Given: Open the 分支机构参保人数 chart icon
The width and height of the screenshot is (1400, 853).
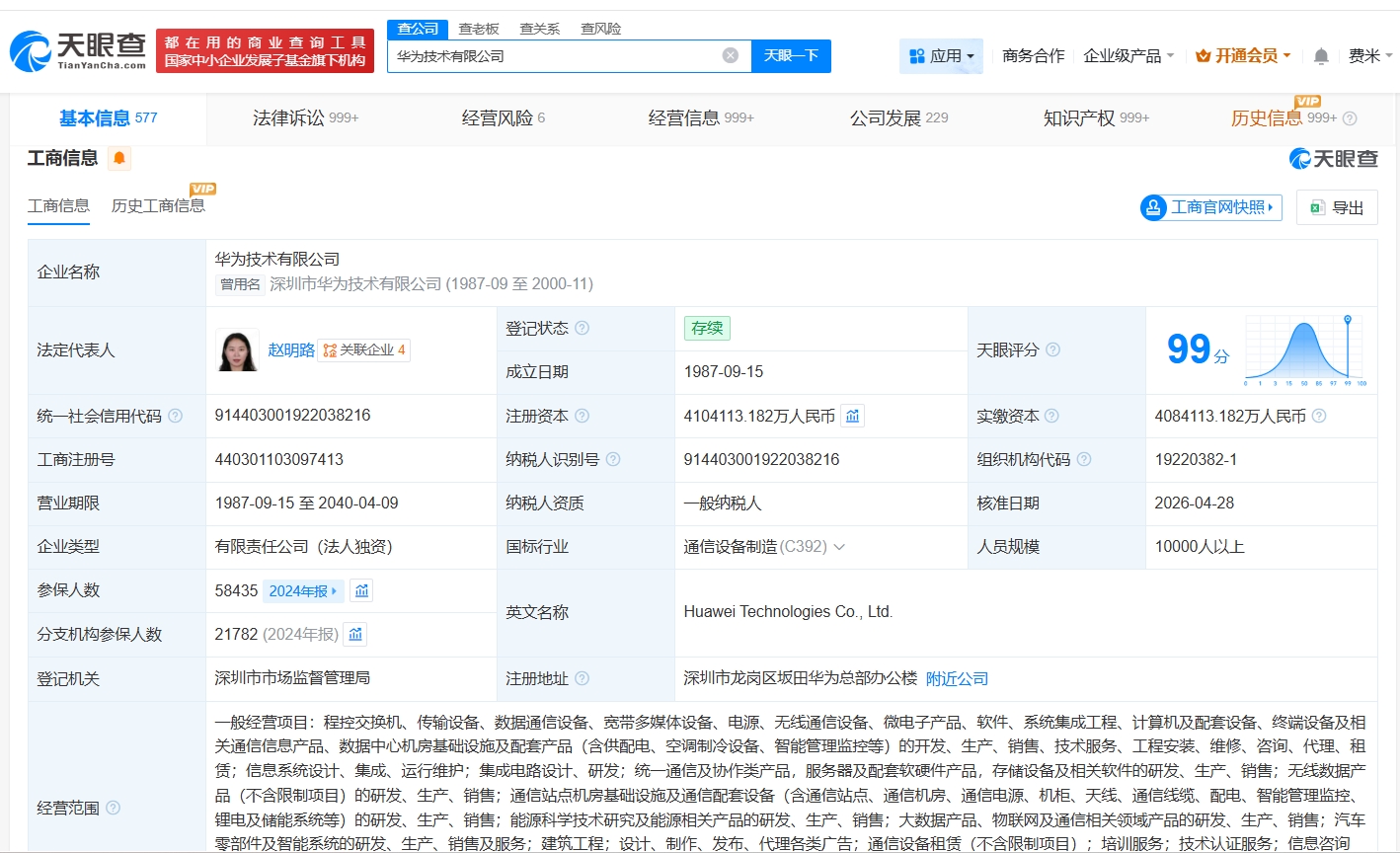Looking at the screenshot, I should pyautogui.click(x=355, y=634).
